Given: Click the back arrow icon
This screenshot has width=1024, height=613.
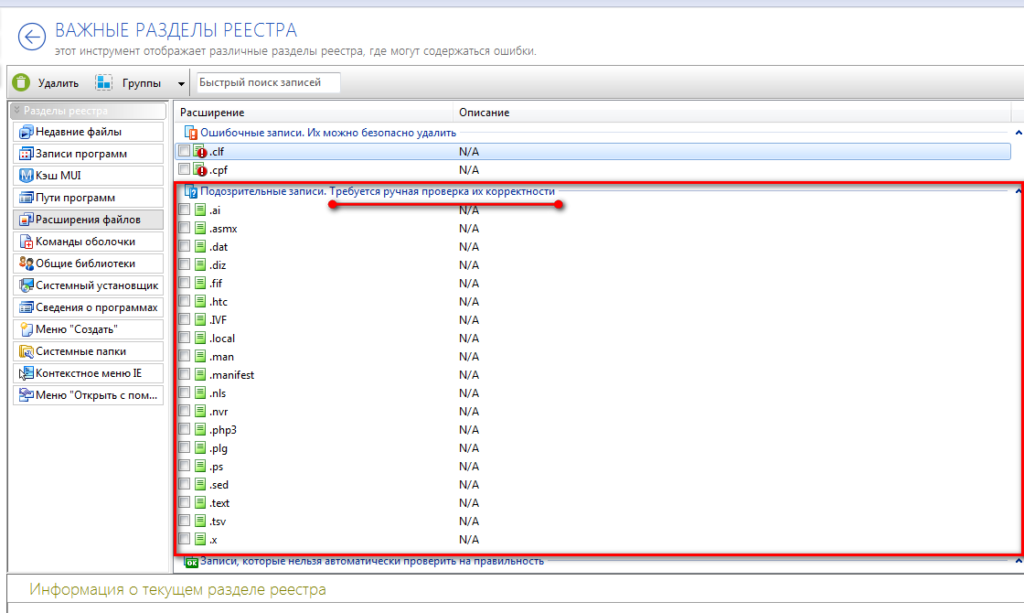Looking at the screenshot, I should 32,38.
